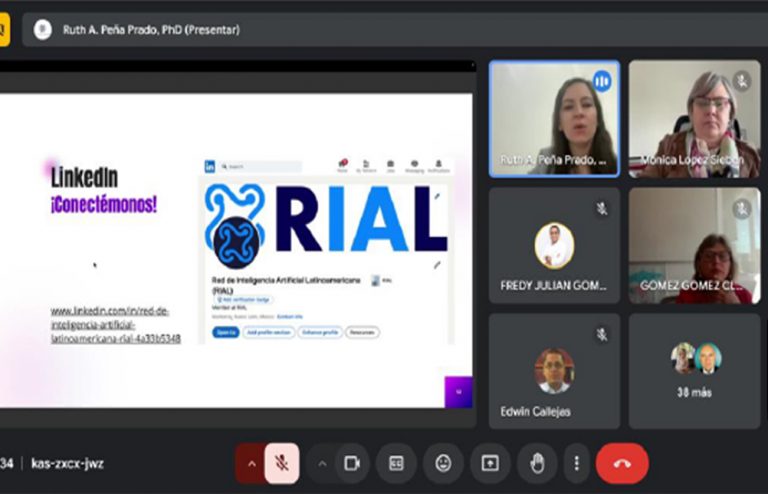Viewport: 768px width, 494px height.
Task: Click the RIAL logo in shared slide
Action: coord(325,218)
